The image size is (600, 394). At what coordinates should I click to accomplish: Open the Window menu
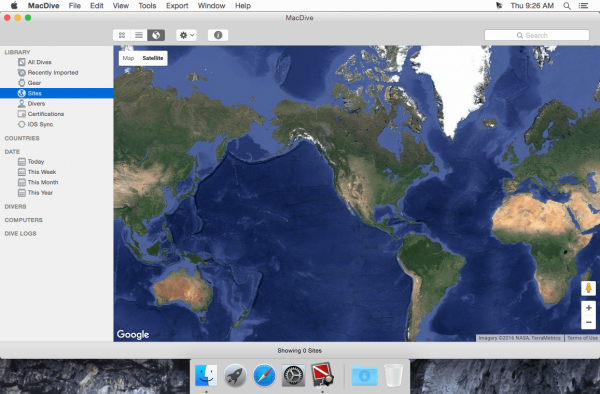coord(211,6)
